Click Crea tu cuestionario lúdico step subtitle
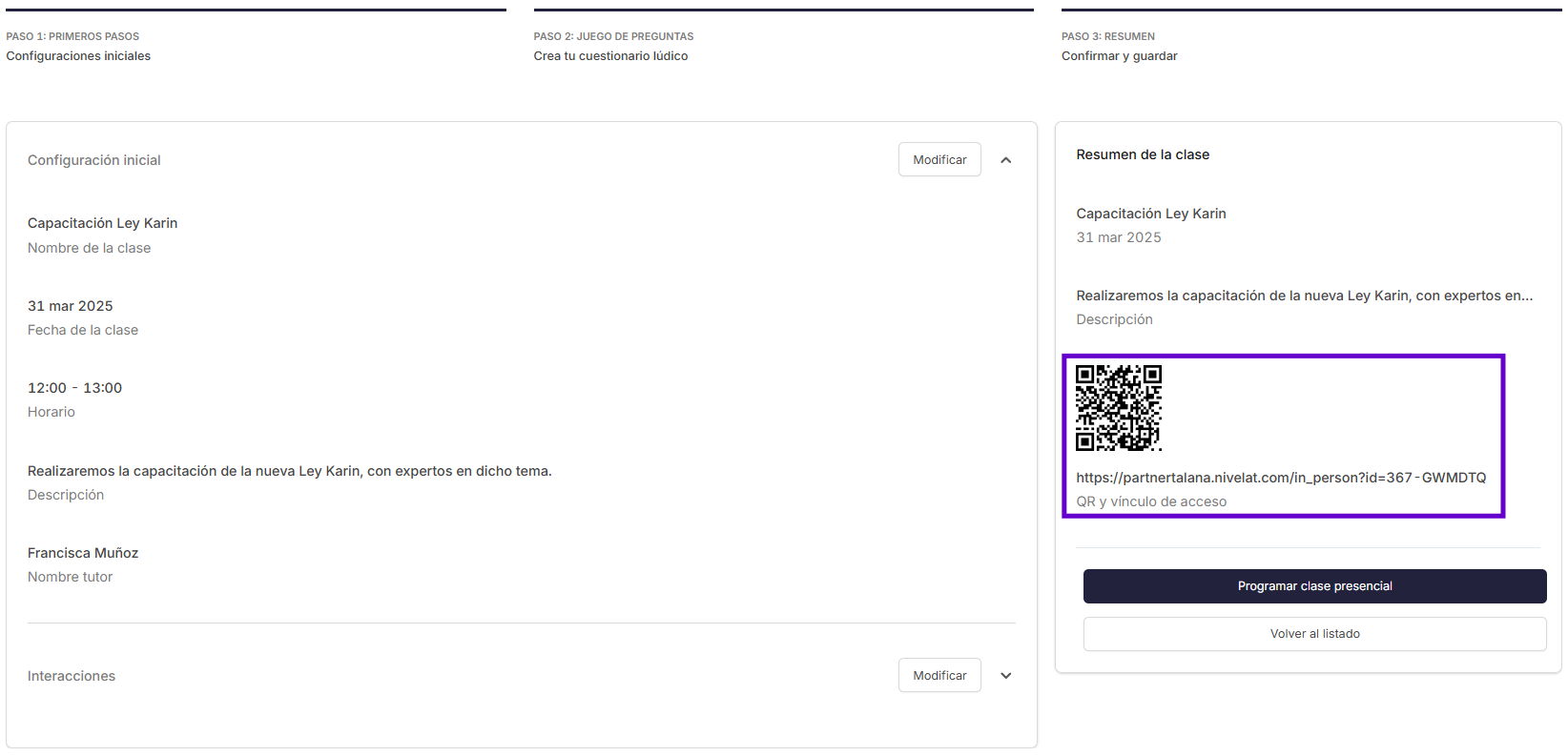This screenshot has height=756, width=1568. (x=610, y=56)
